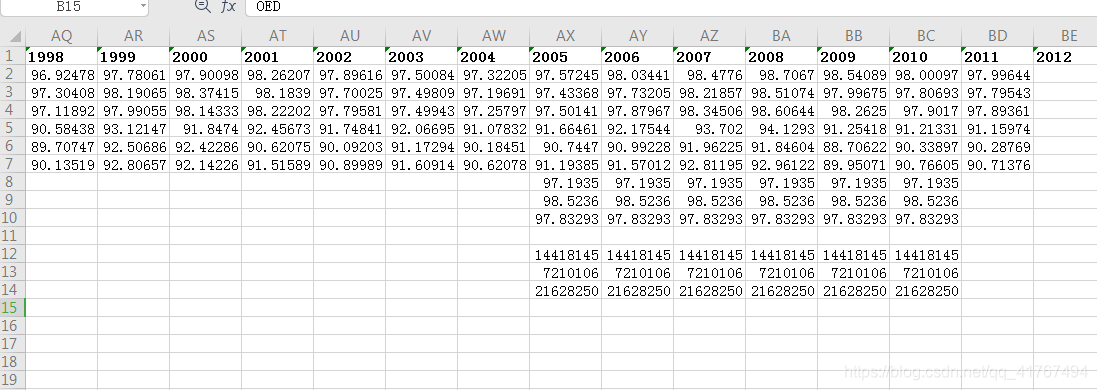Select row 12 header

13,254
